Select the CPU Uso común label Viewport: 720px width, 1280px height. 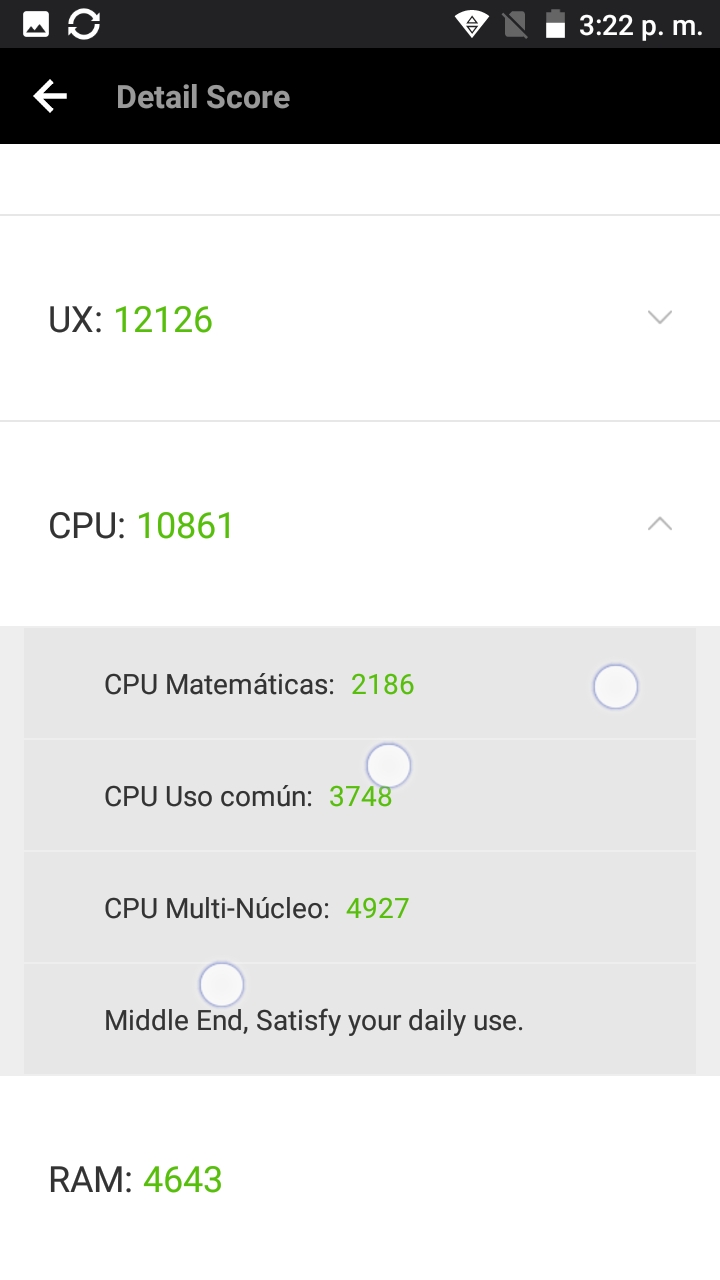point(208,797)
